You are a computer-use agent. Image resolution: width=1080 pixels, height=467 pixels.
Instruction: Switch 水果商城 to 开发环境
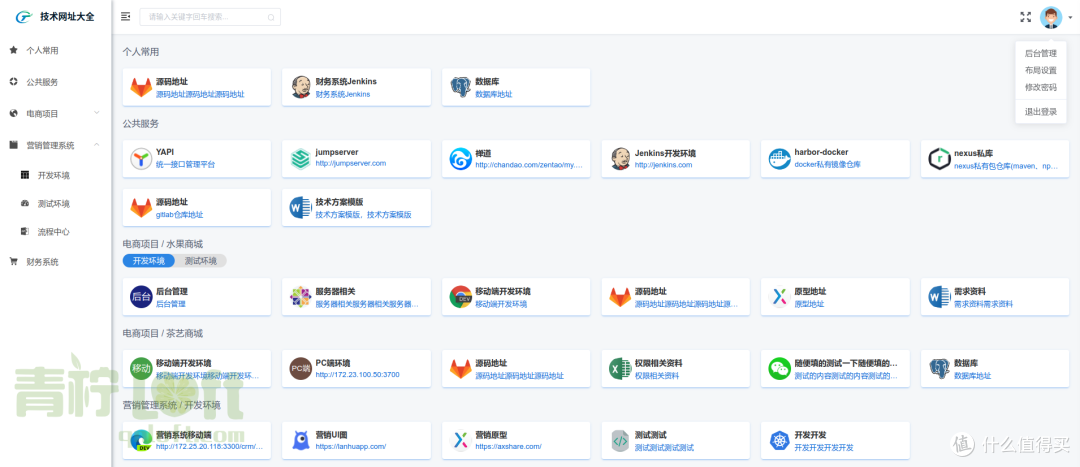coord(149,261)
